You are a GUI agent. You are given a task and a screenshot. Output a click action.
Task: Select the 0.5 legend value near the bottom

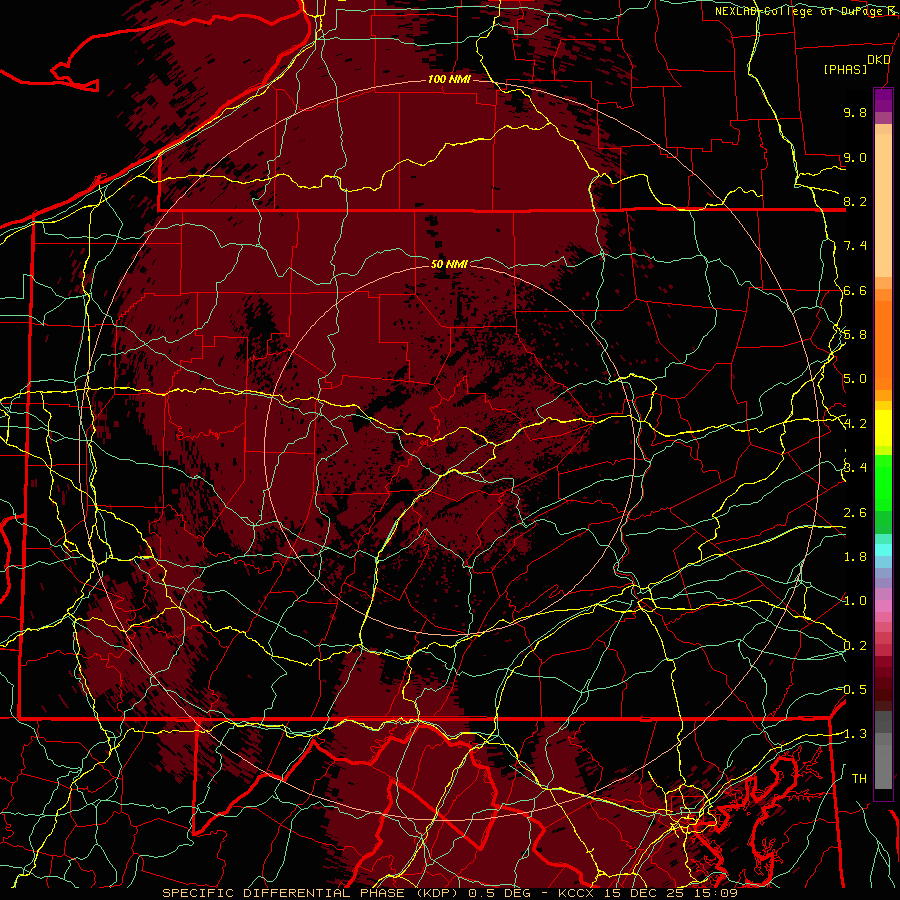tap(855, 690)
